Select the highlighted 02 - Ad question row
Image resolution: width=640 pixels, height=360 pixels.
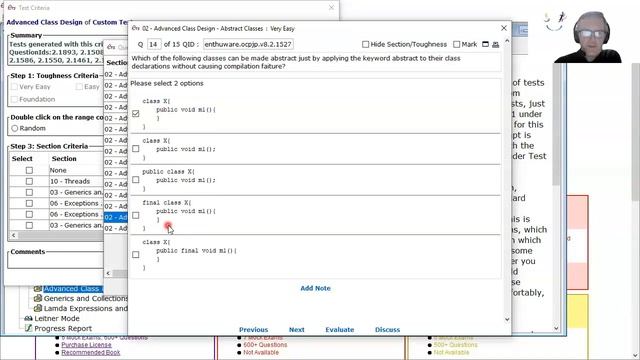(x=116, y=217)
